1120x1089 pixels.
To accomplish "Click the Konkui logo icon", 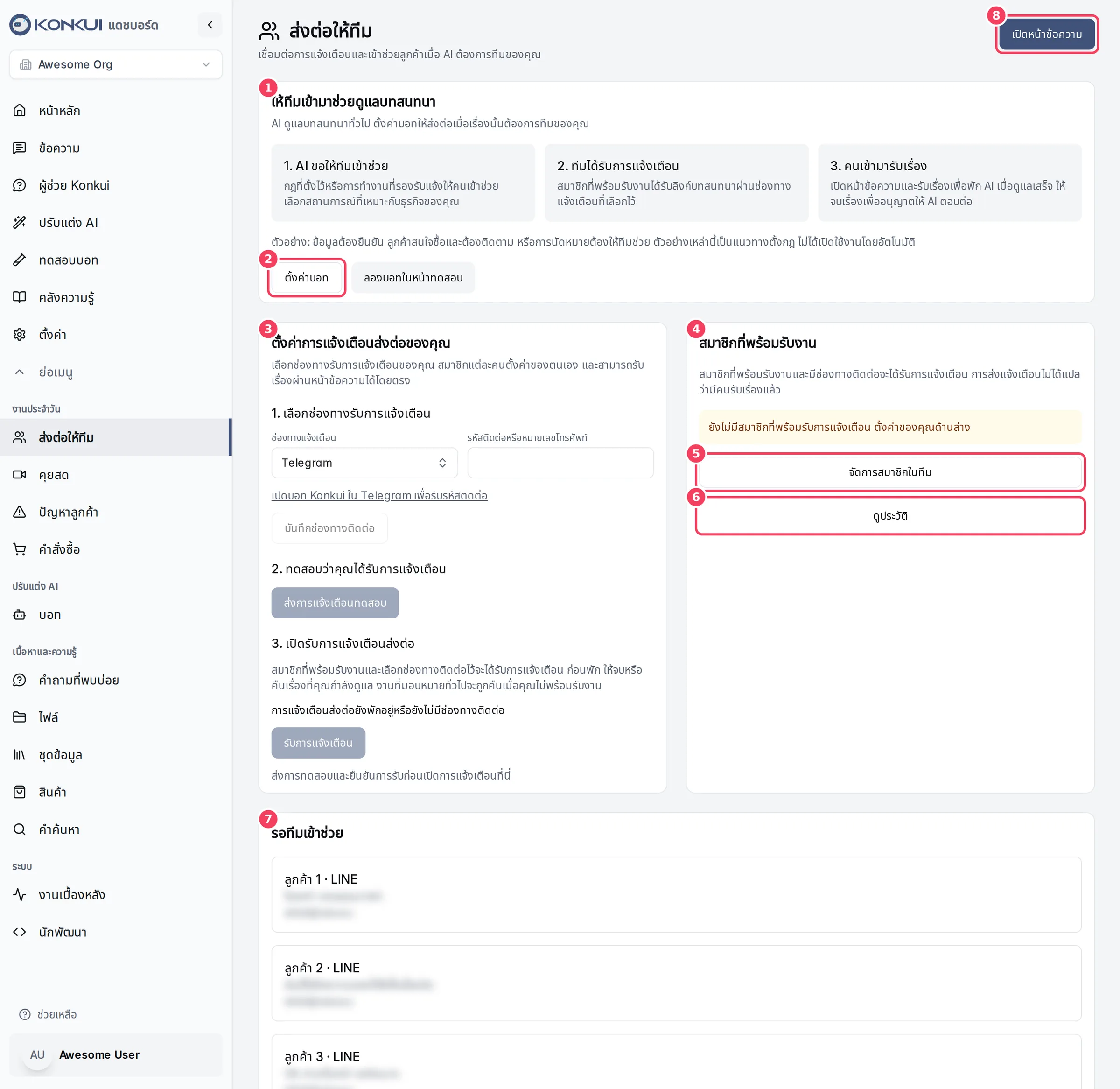I will point(20,25).
